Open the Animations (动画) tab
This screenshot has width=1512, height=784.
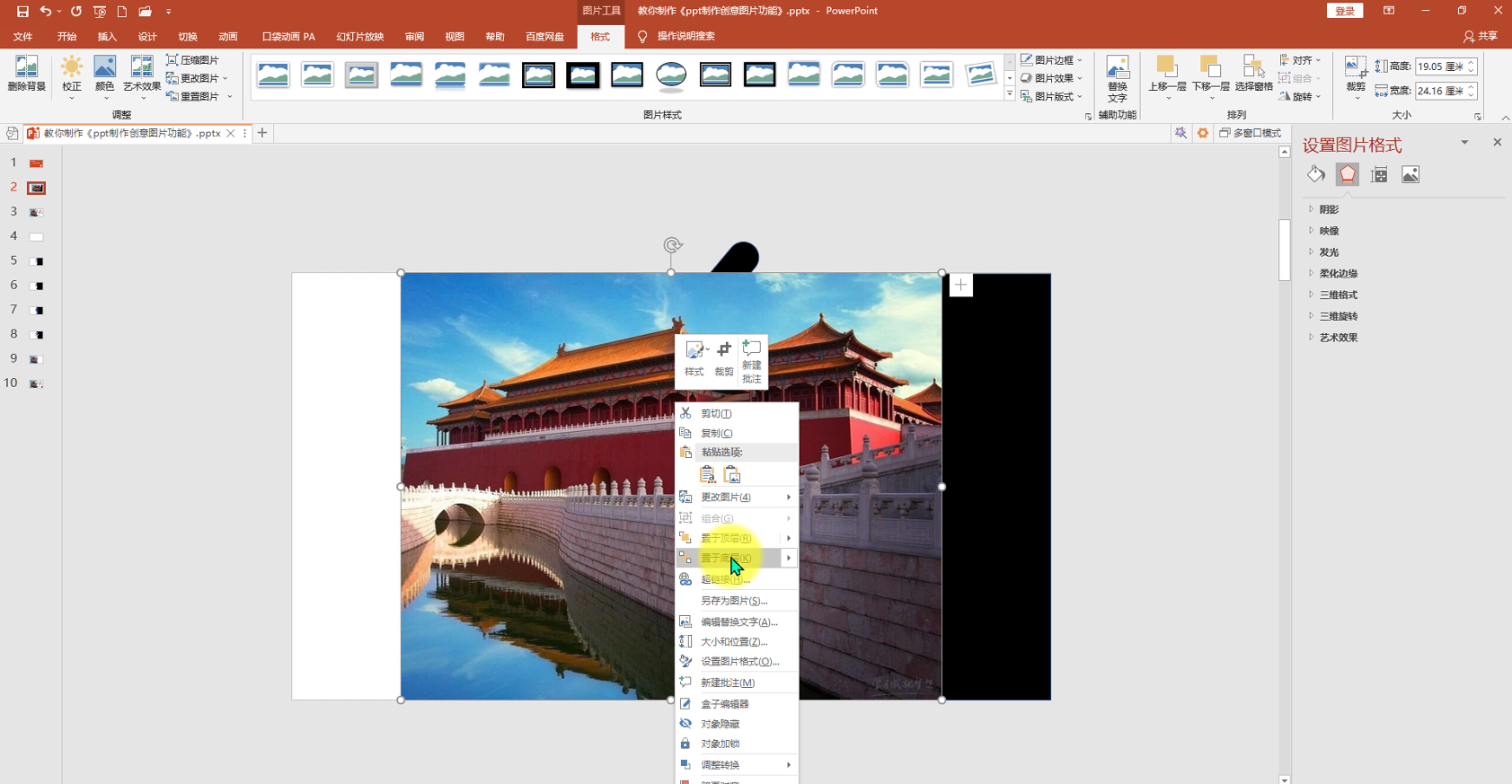point(228,37)
